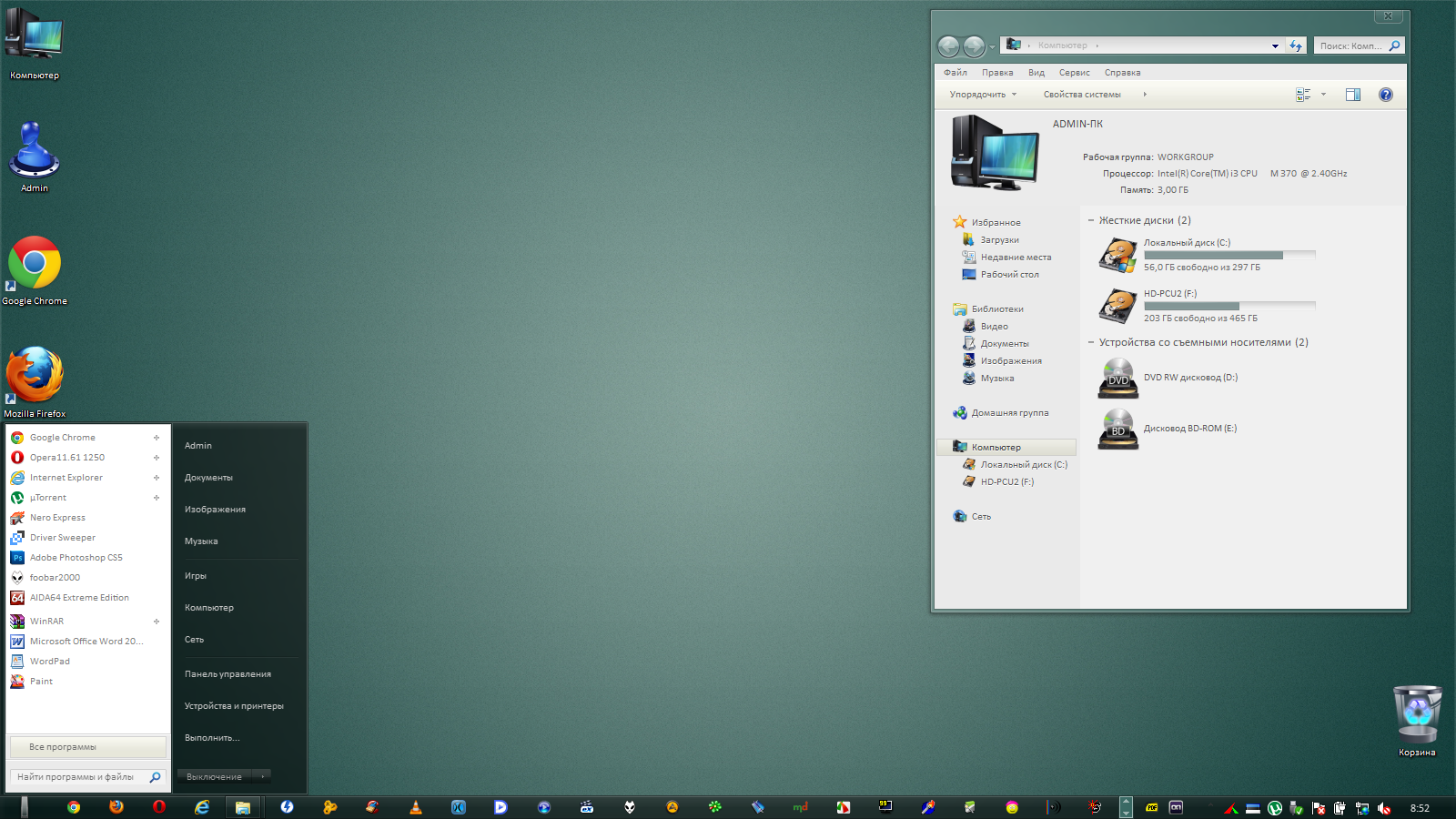Click 'Найти программы и файлы' search field

[77, 777]
